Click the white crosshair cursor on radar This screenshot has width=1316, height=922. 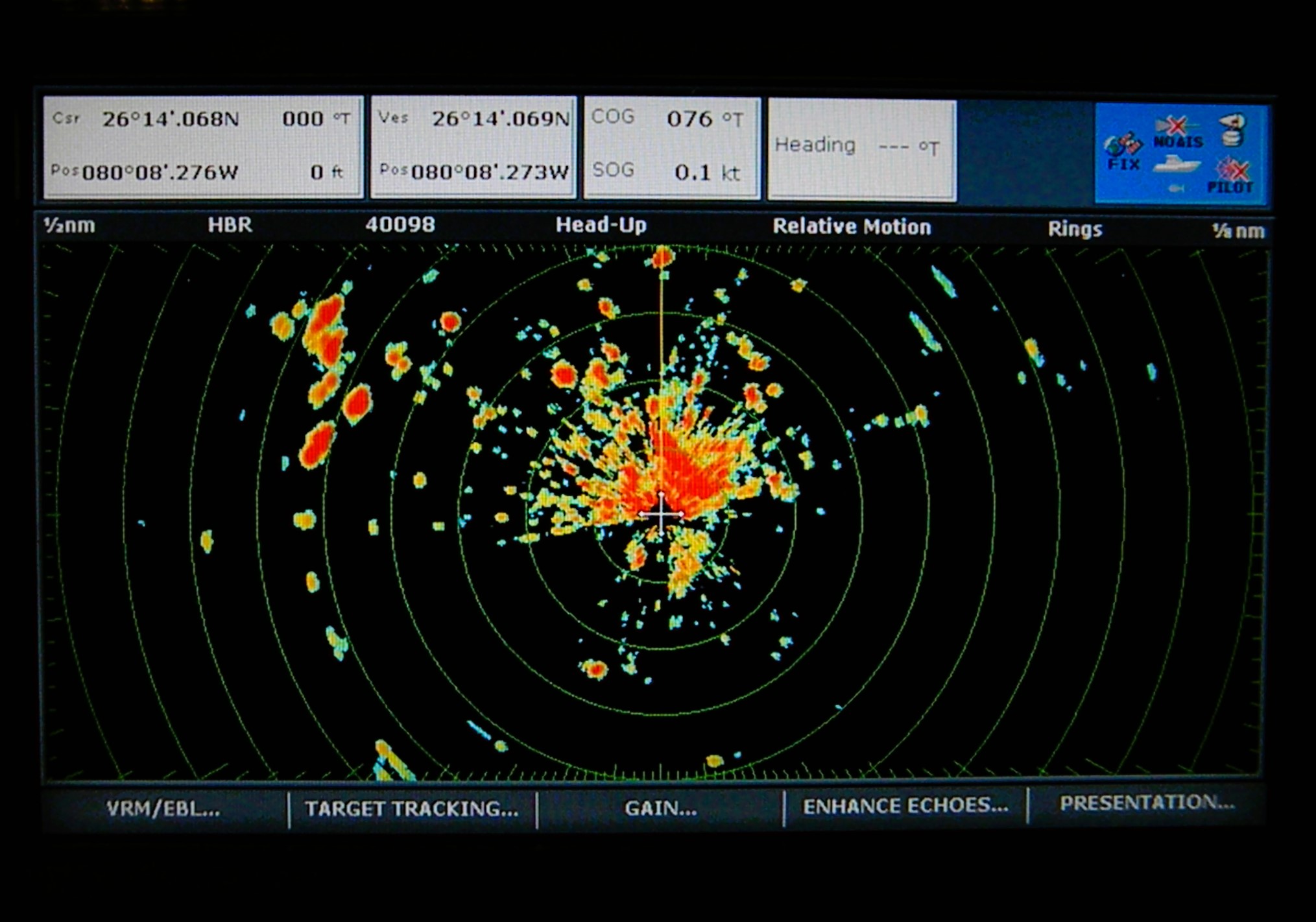(661, 515)
